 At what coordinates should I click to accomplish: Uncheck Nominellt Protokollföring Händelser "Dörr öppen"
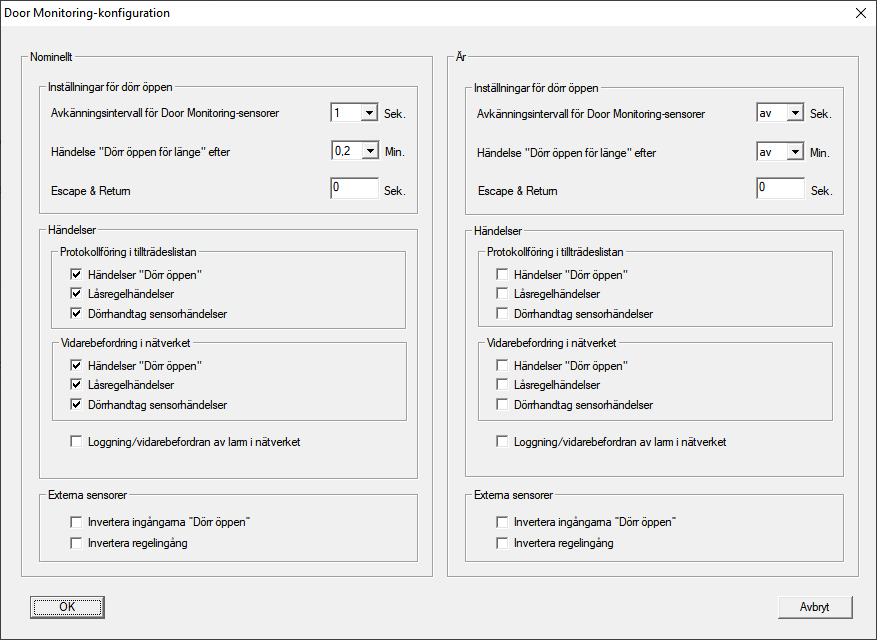coord(77,275)
